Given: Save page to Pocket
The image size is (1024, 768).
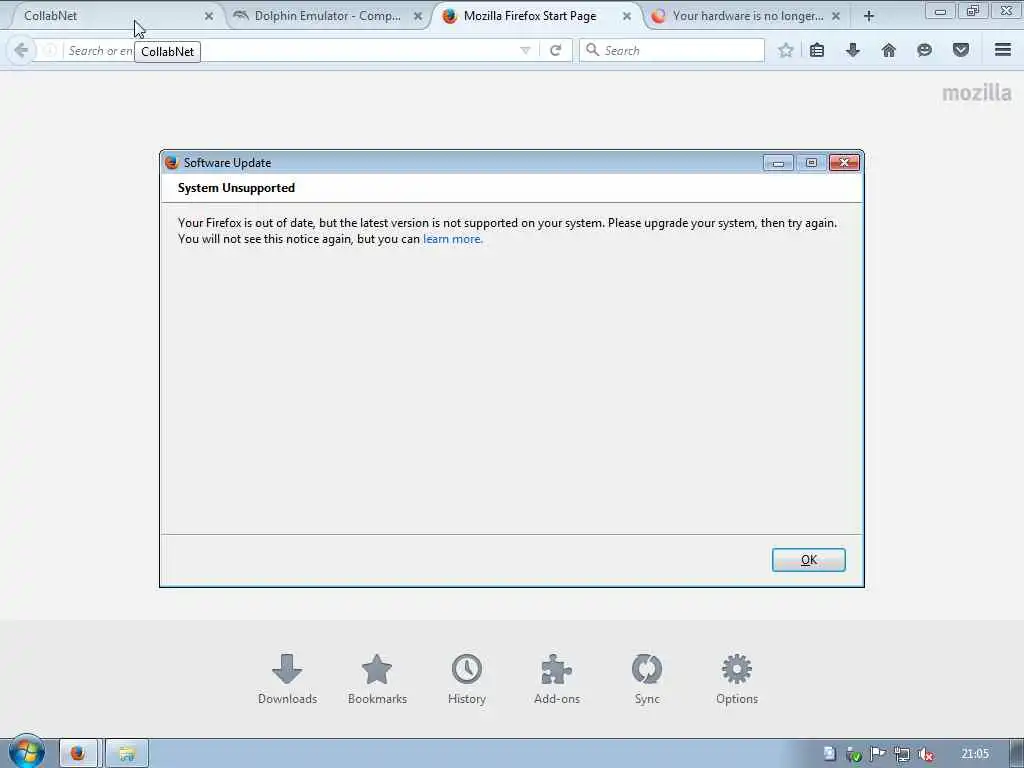Looking at the screenshot, I should (x=961, y=50).
